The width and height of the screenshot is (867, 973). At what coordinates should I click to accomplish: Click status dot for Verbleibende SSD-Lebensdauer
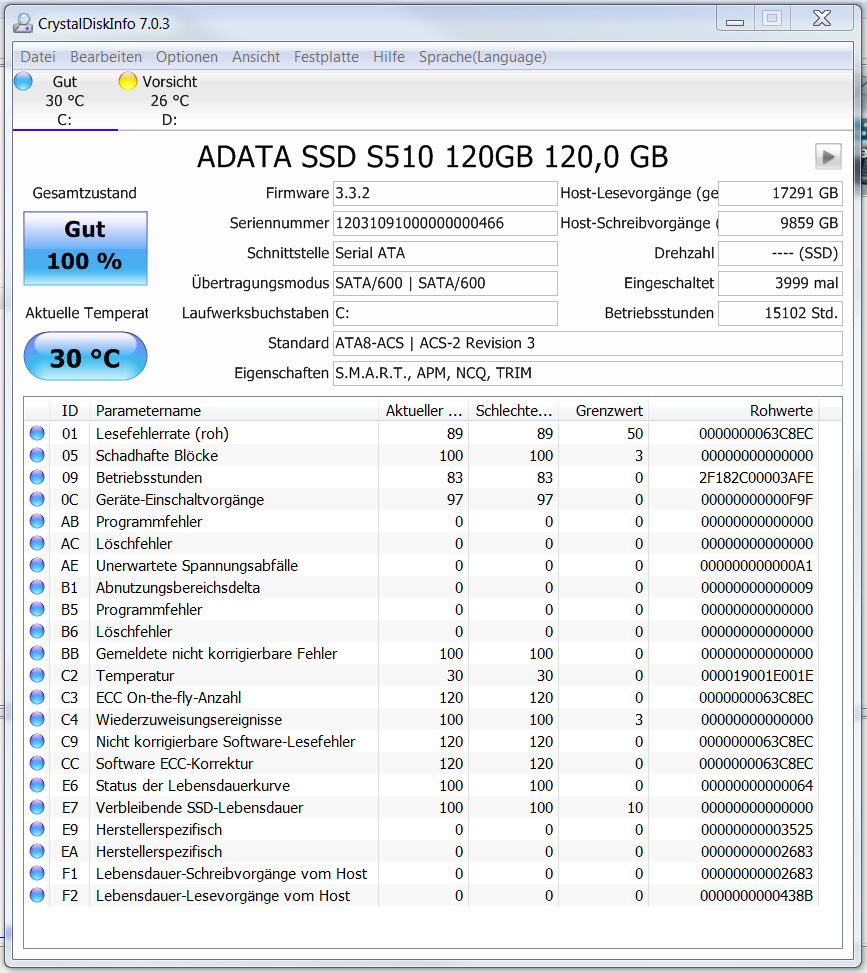click(x=37, y=807)
